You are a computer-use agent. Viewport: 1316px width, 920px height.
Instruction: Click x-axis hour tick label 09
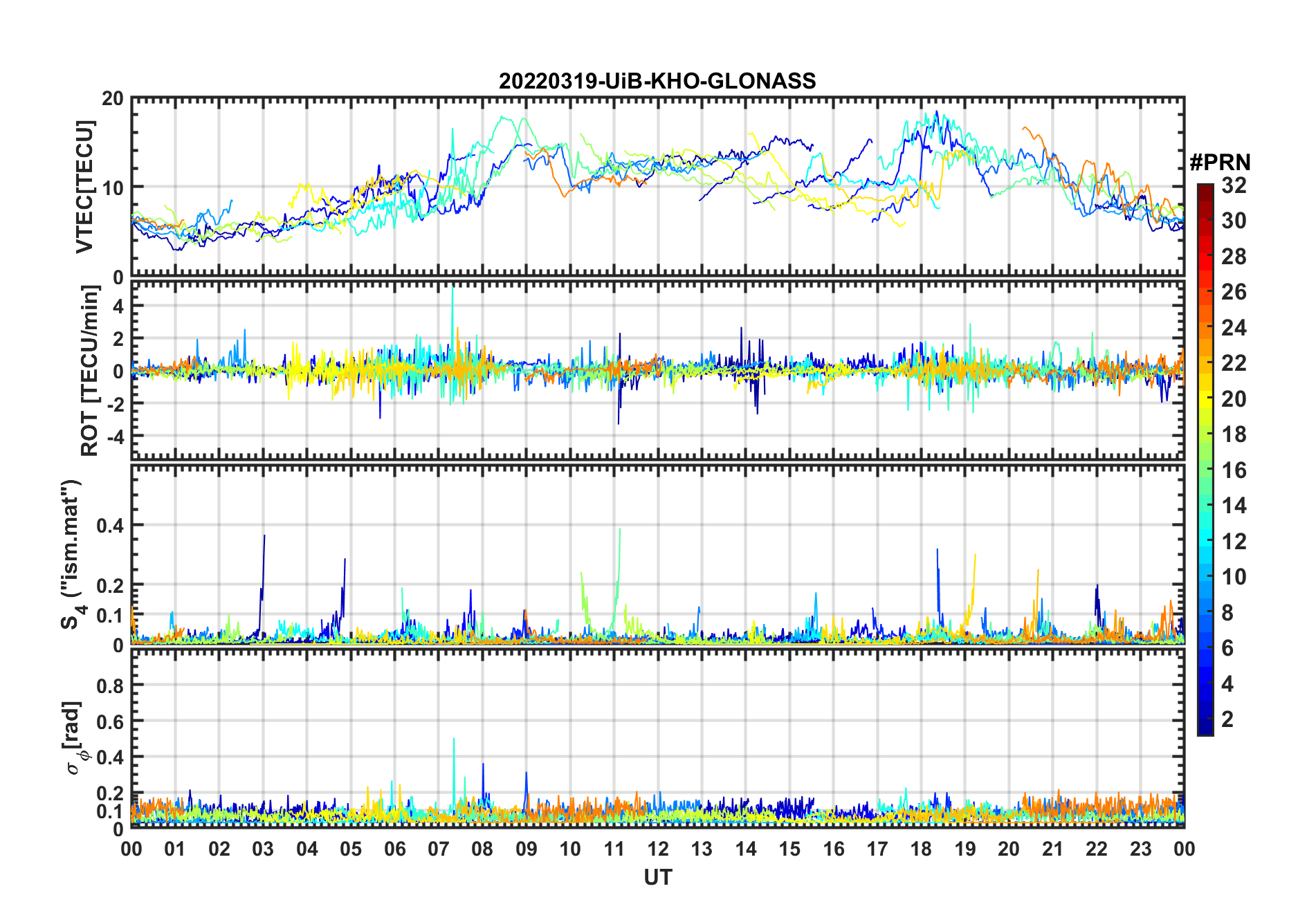coord(527,849)
